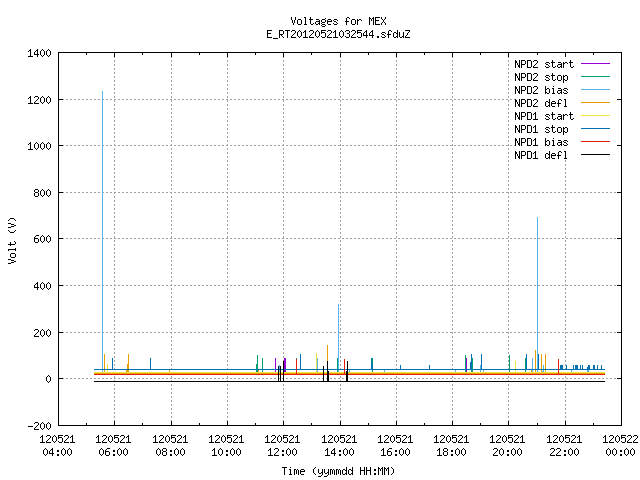Click the 'NPD1 start' legend label
640x480 pixels.
pyautogui.click(x=544, y=116)
